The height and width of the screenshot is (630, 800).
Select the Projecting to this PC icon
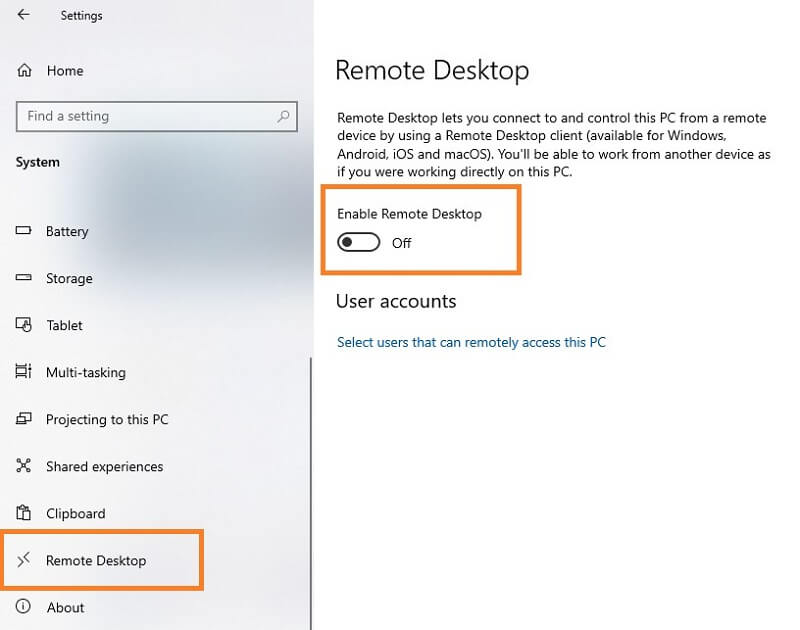click(23, 419)
